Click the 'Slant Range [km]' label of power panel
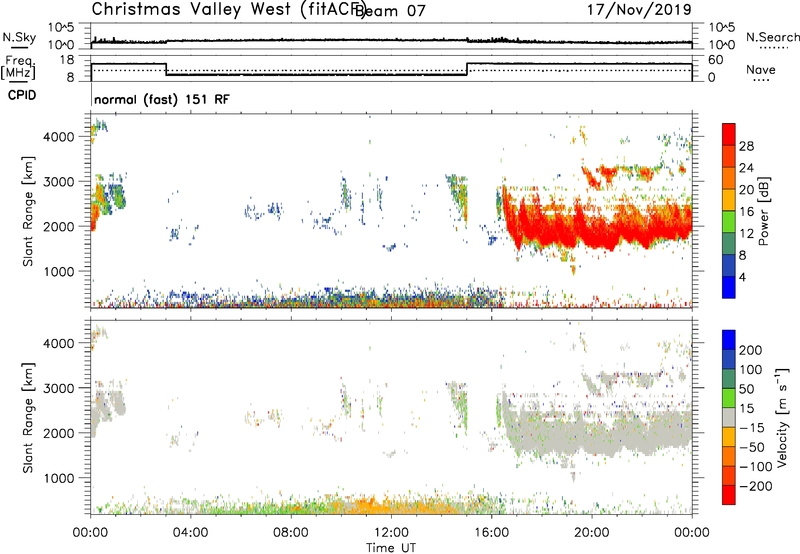The image size is (800, 554). pos(28,211)
